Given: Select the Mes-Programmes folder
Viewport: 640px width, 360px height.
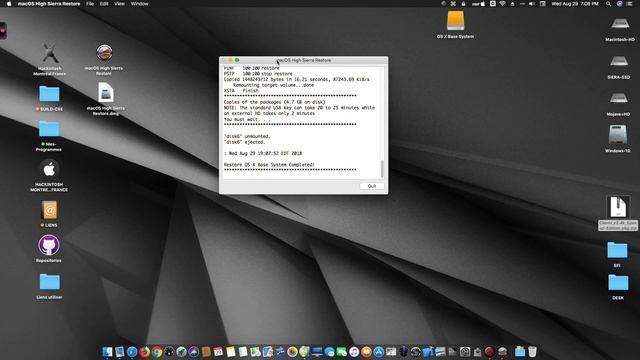Looking at the screenshot, I should (x=49, y=129).
